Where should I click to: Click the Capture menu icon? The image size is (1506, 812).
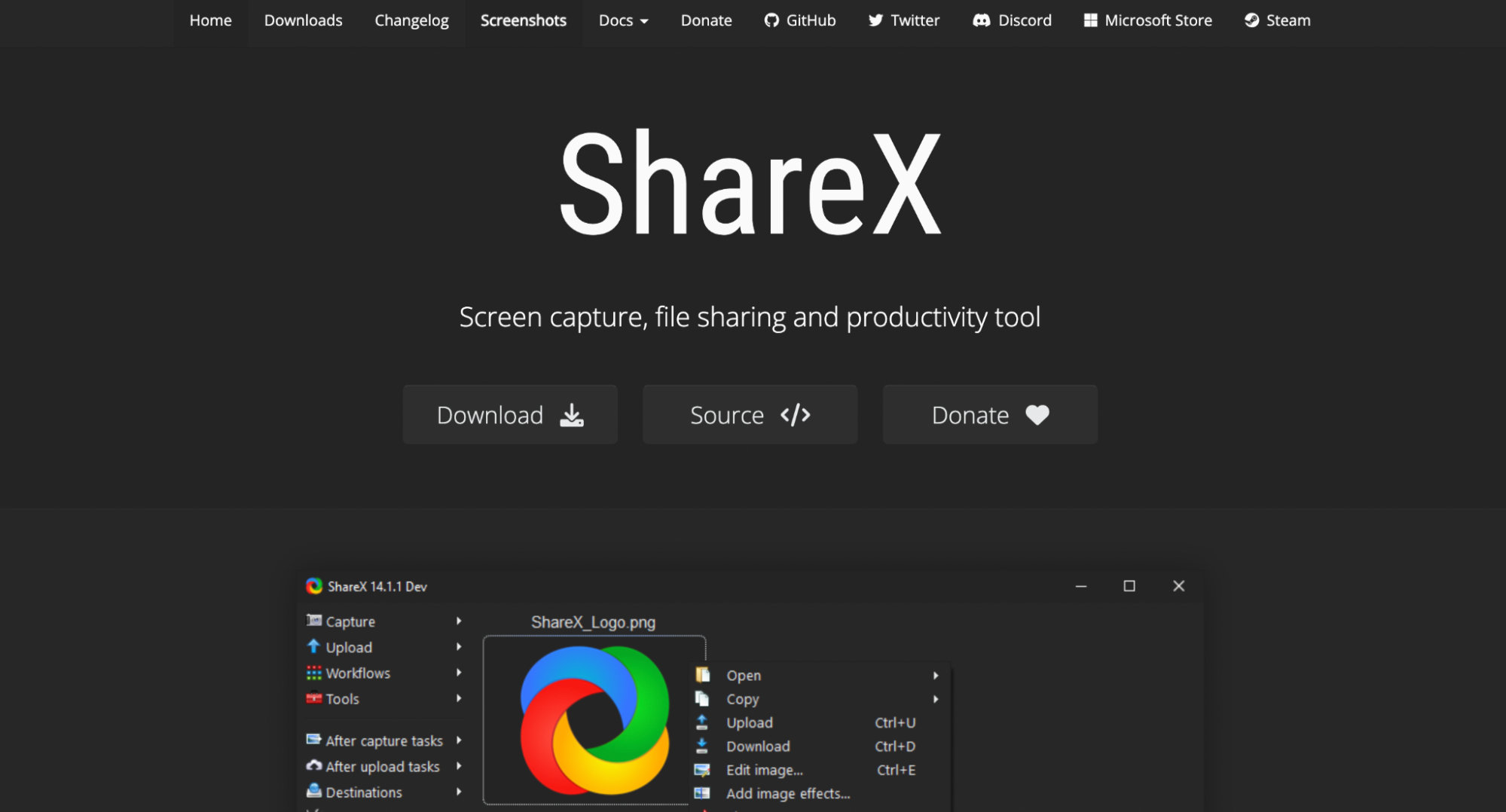pyautogui.click(x=314, y=621)
